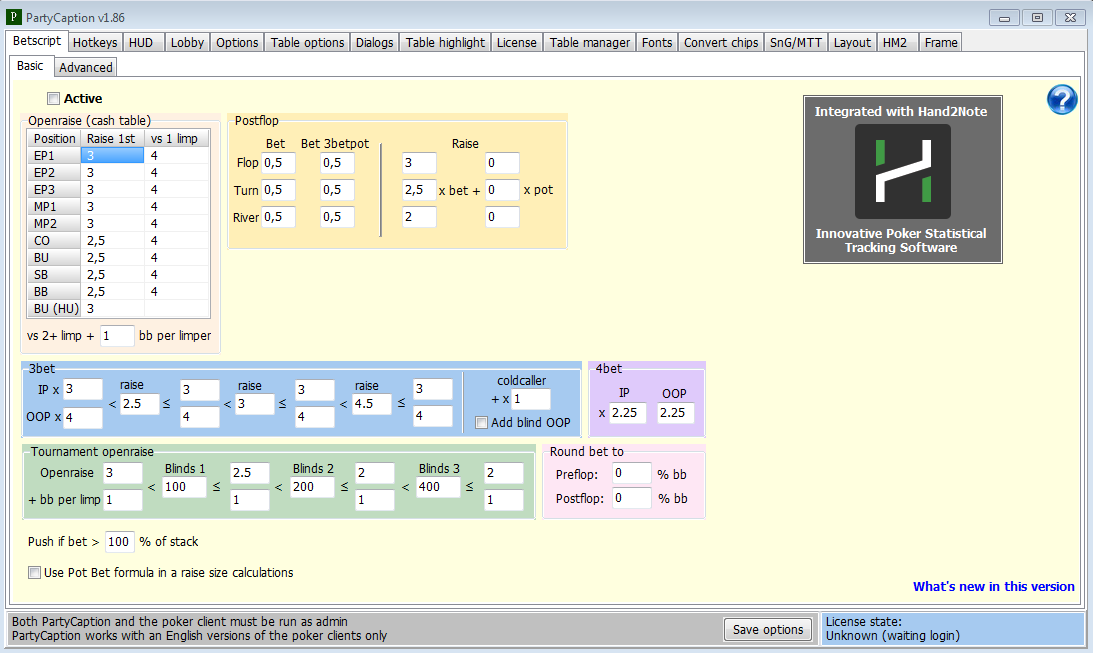Open the SnG/MTT tab

click(795, 43)
